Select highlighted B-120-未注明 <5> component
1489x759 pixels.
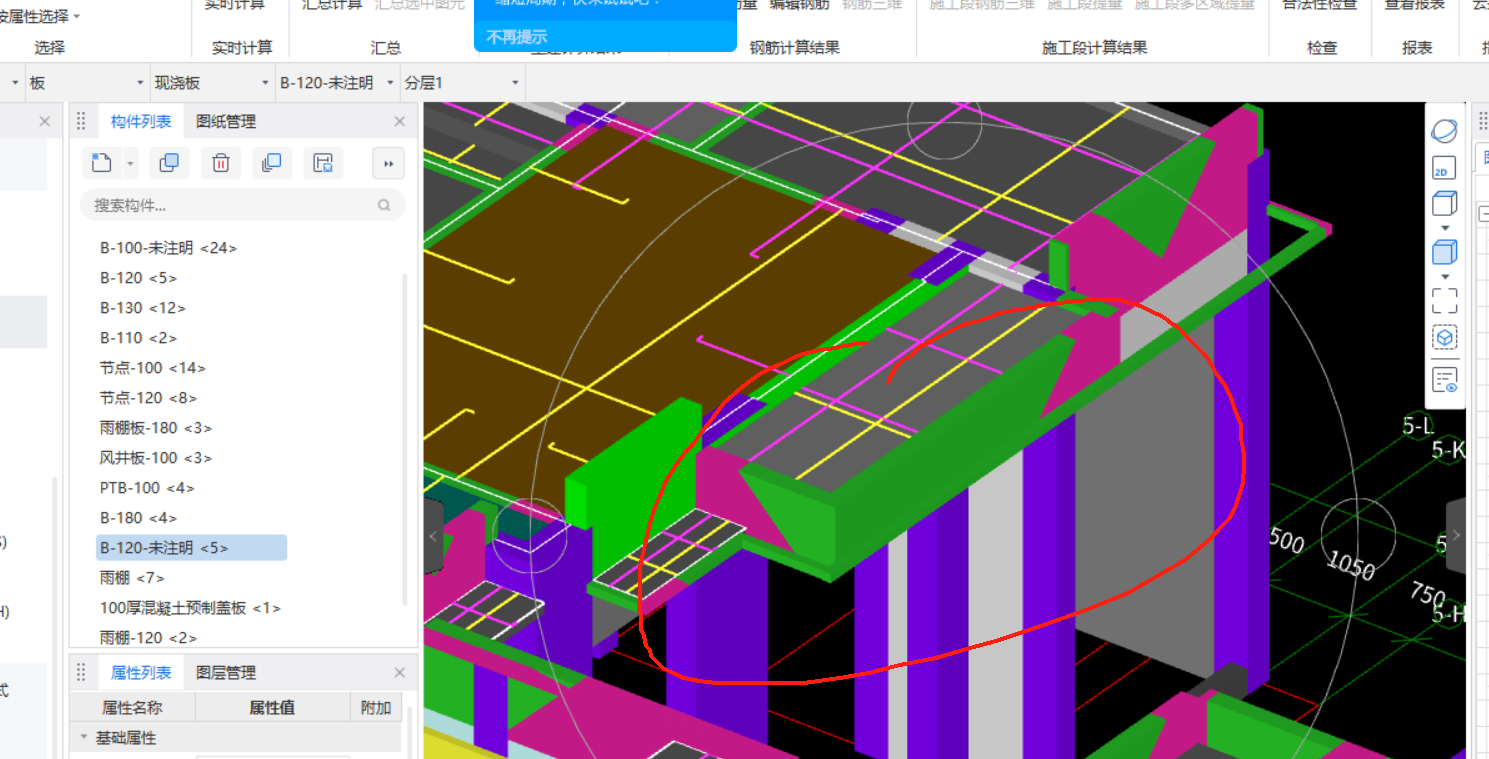191,547
